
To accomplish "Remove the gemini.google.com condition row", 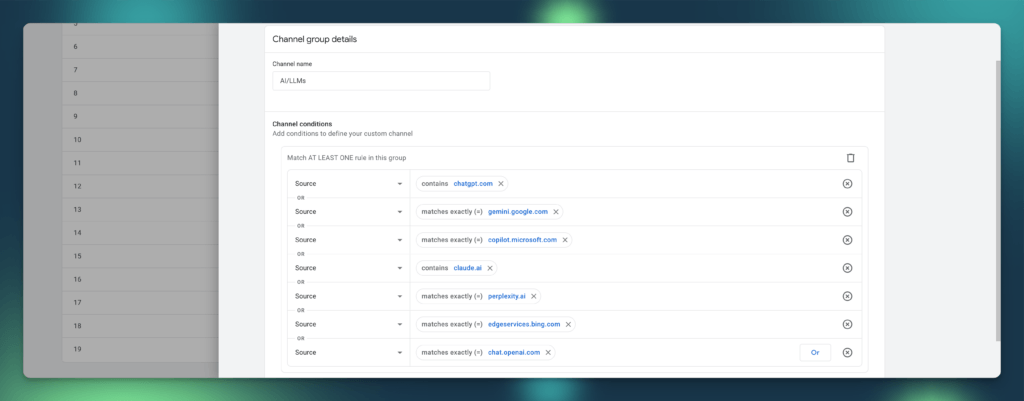I will [847, 212].
